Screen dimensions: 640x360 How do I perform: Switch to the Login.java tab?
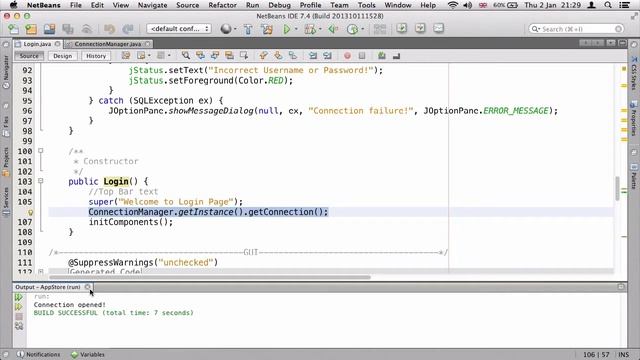pyautogui.click(x=37, y=44)
